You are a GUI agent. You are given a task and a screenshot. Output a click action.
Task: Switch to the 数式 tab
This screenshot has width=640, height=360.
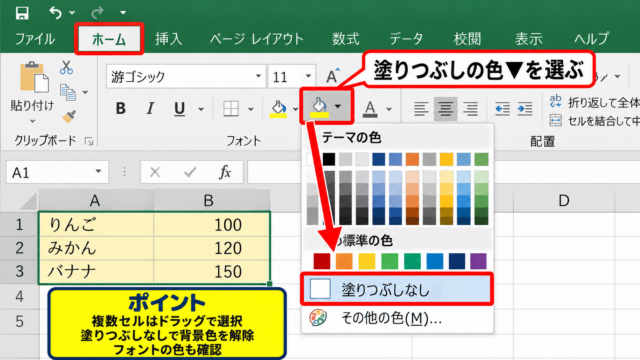pyautogui.click(x=345, y=39)
